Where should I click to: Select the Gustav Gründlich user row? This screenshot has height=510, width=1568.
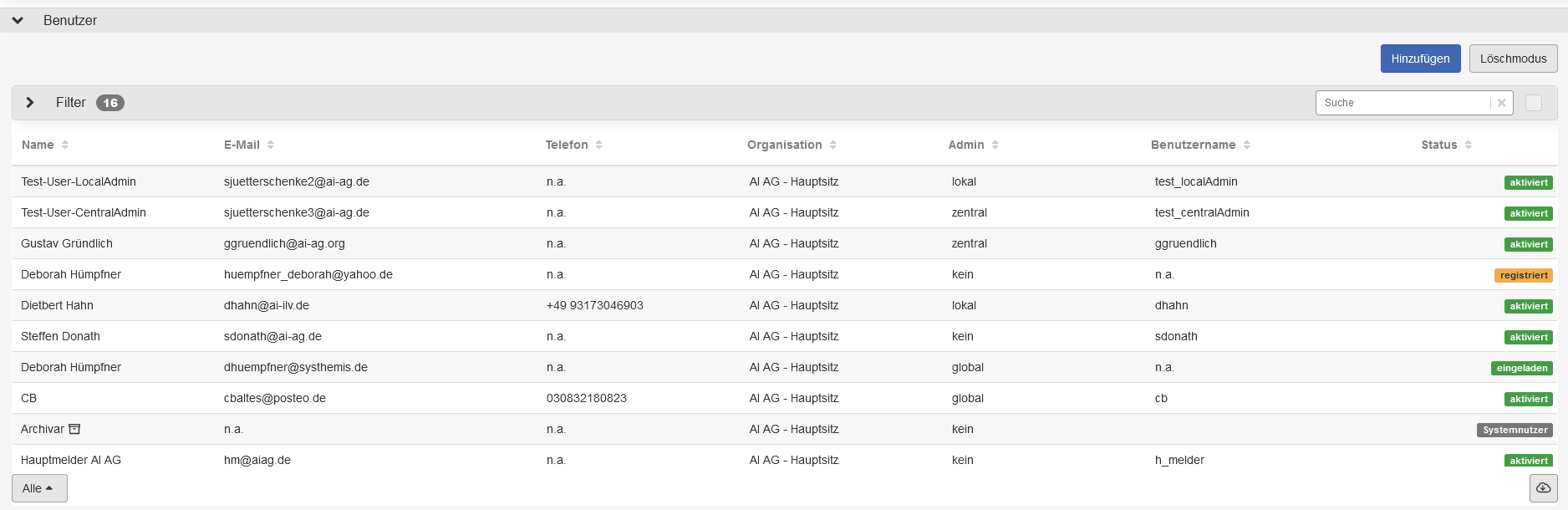pos(67,243)
